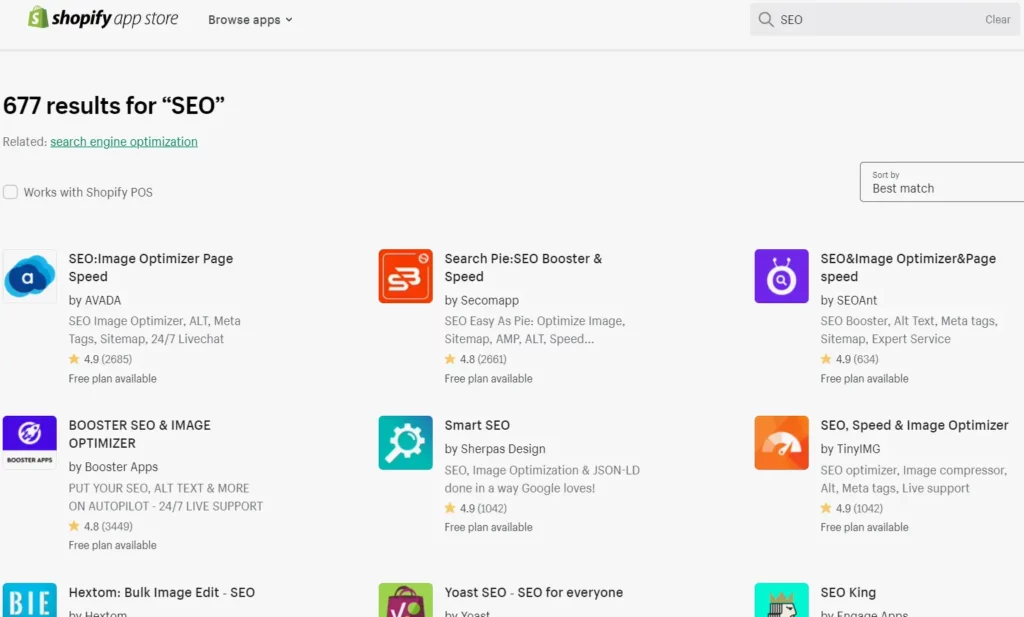Open SEOAnt purple app icon
1024x617 pixels.
coord(781,276)
